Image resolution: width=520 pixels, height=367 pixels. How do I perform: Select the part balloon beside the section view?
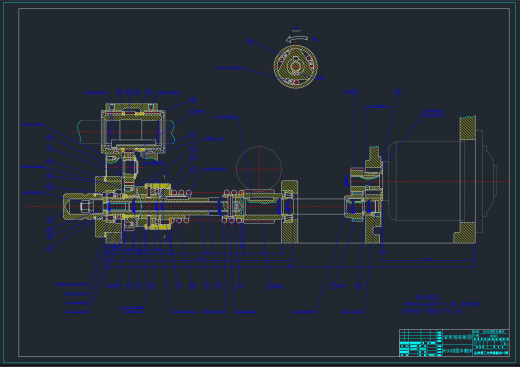click(250, 41)
